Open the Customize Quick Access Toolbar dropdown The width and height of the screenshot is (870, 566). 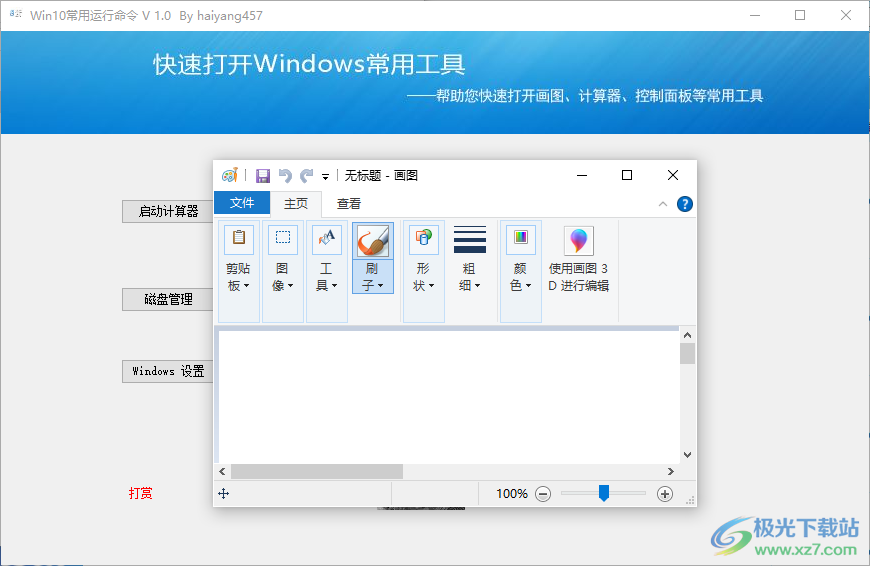(x=326, y=177)
